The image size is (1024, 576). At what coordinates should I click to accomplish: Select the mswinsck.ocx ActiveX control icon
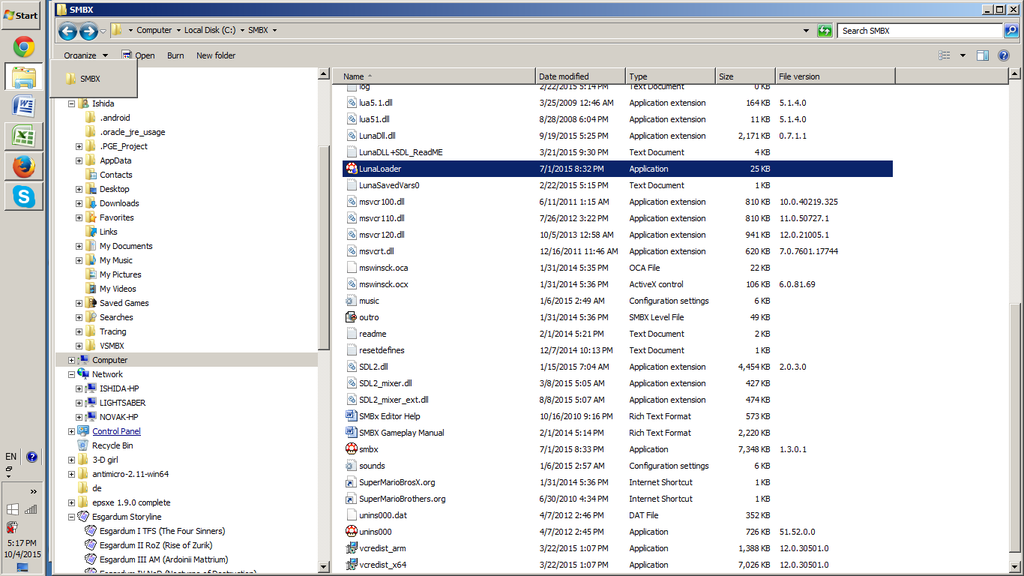click(351, 284)
